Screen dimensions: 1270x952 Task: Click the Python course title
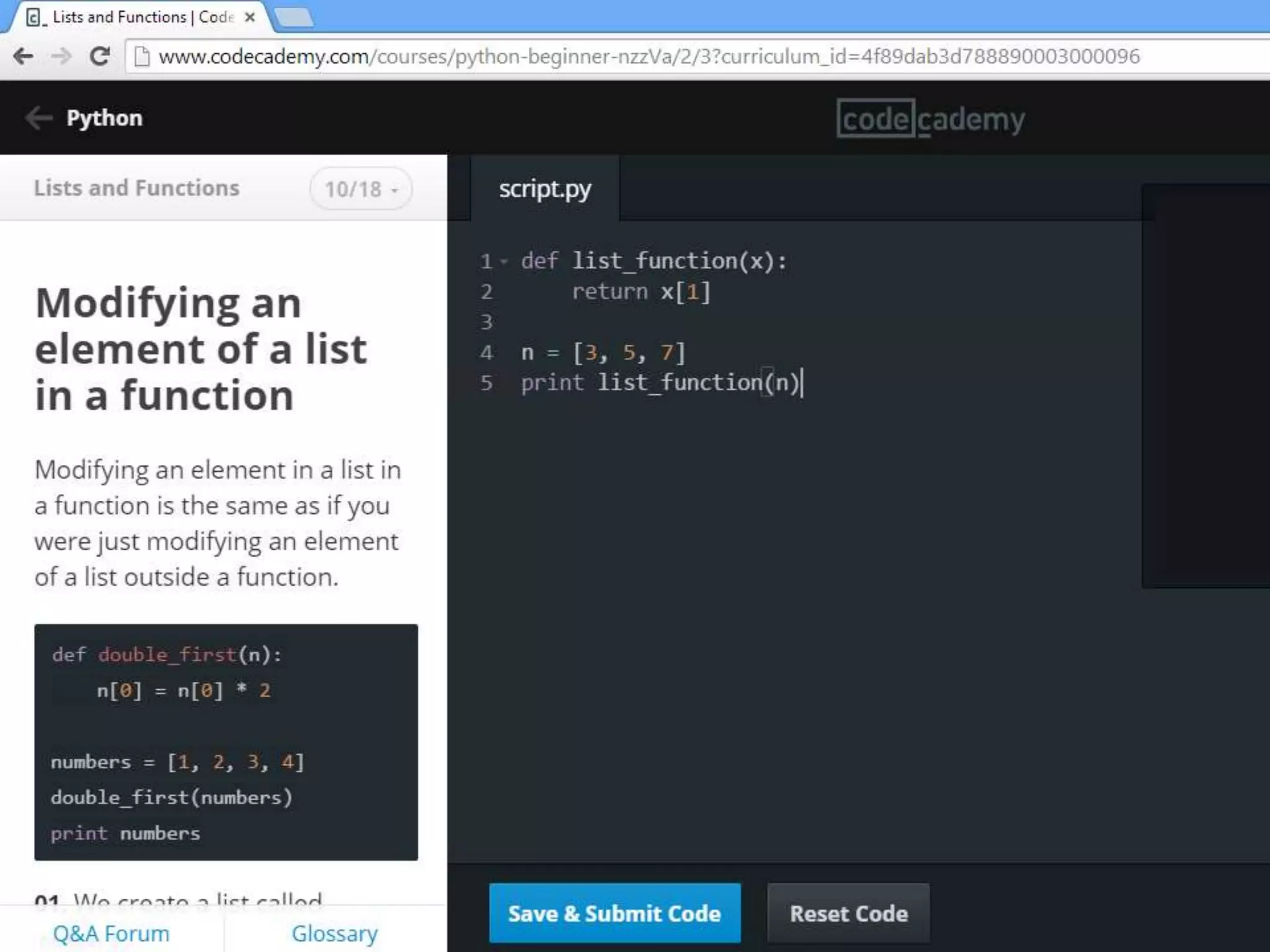click(104, 118)
